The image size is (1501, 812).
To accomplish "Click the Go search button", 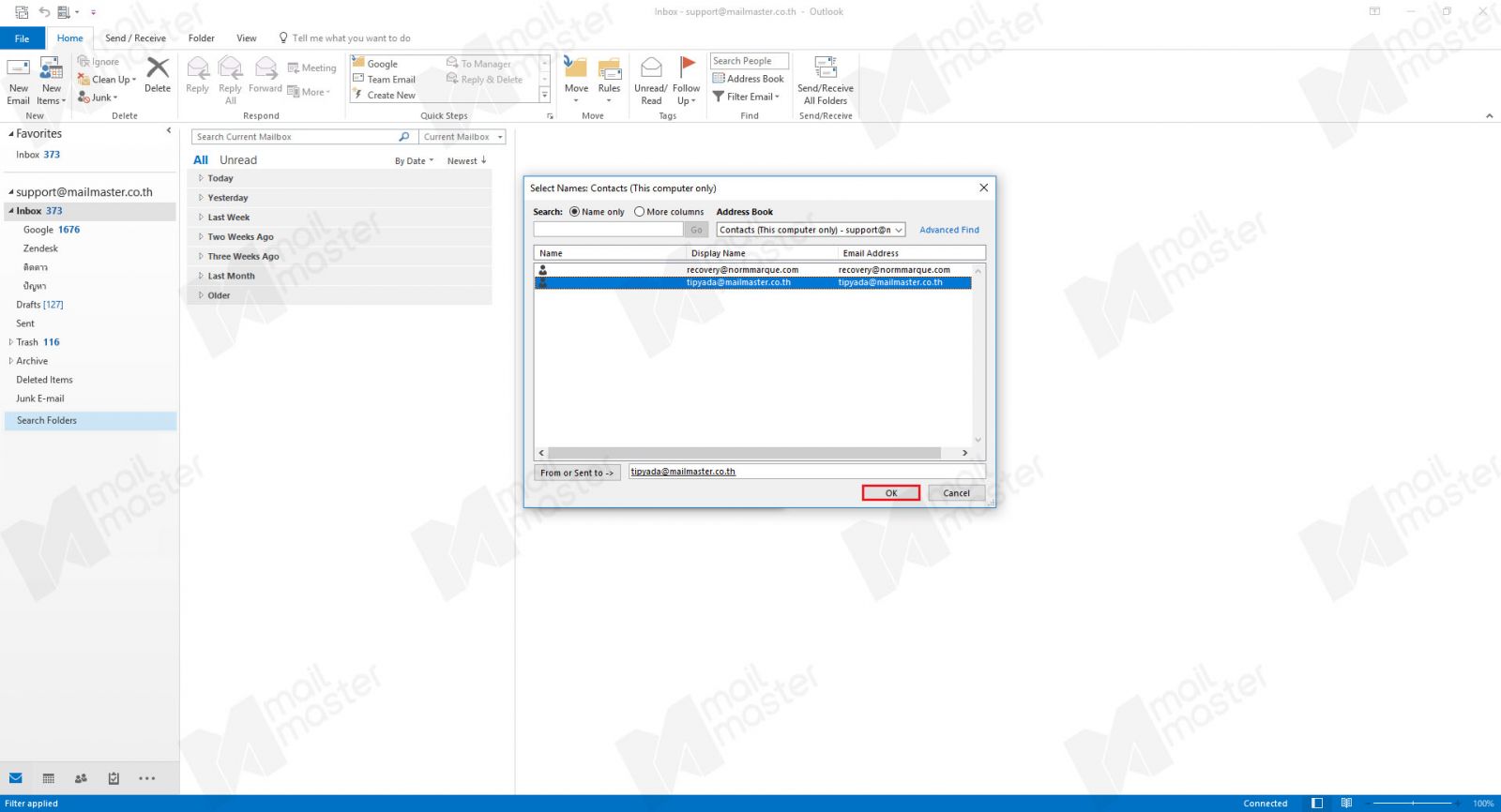I will (x=696, y=230).
